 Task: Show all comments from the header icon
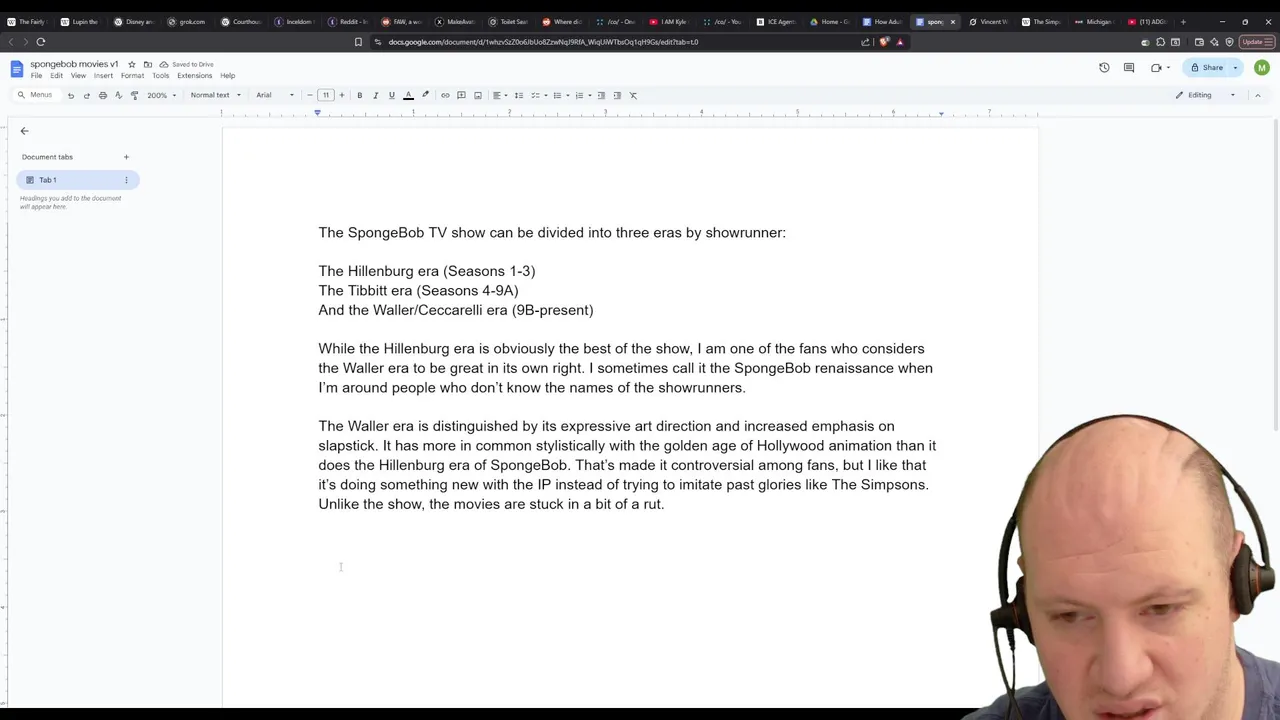(1129, 67)
